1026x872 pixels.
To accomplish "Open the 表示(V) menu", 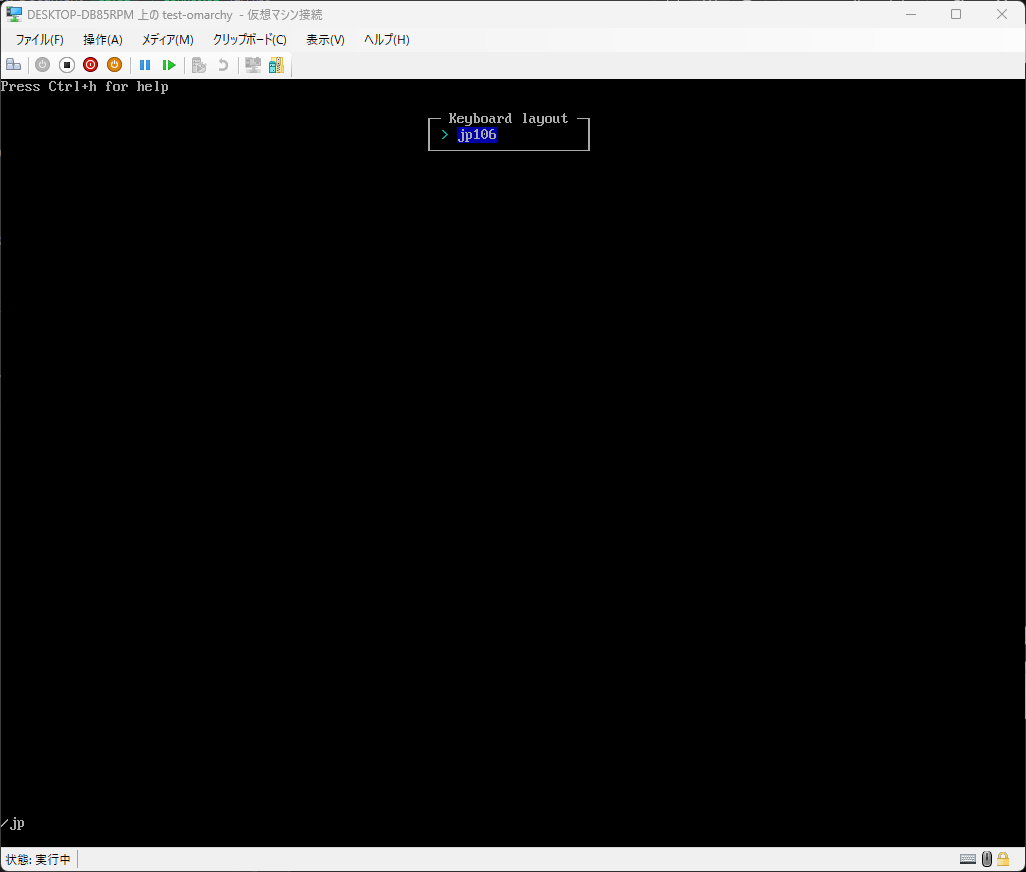I will [x=325, y=40].
